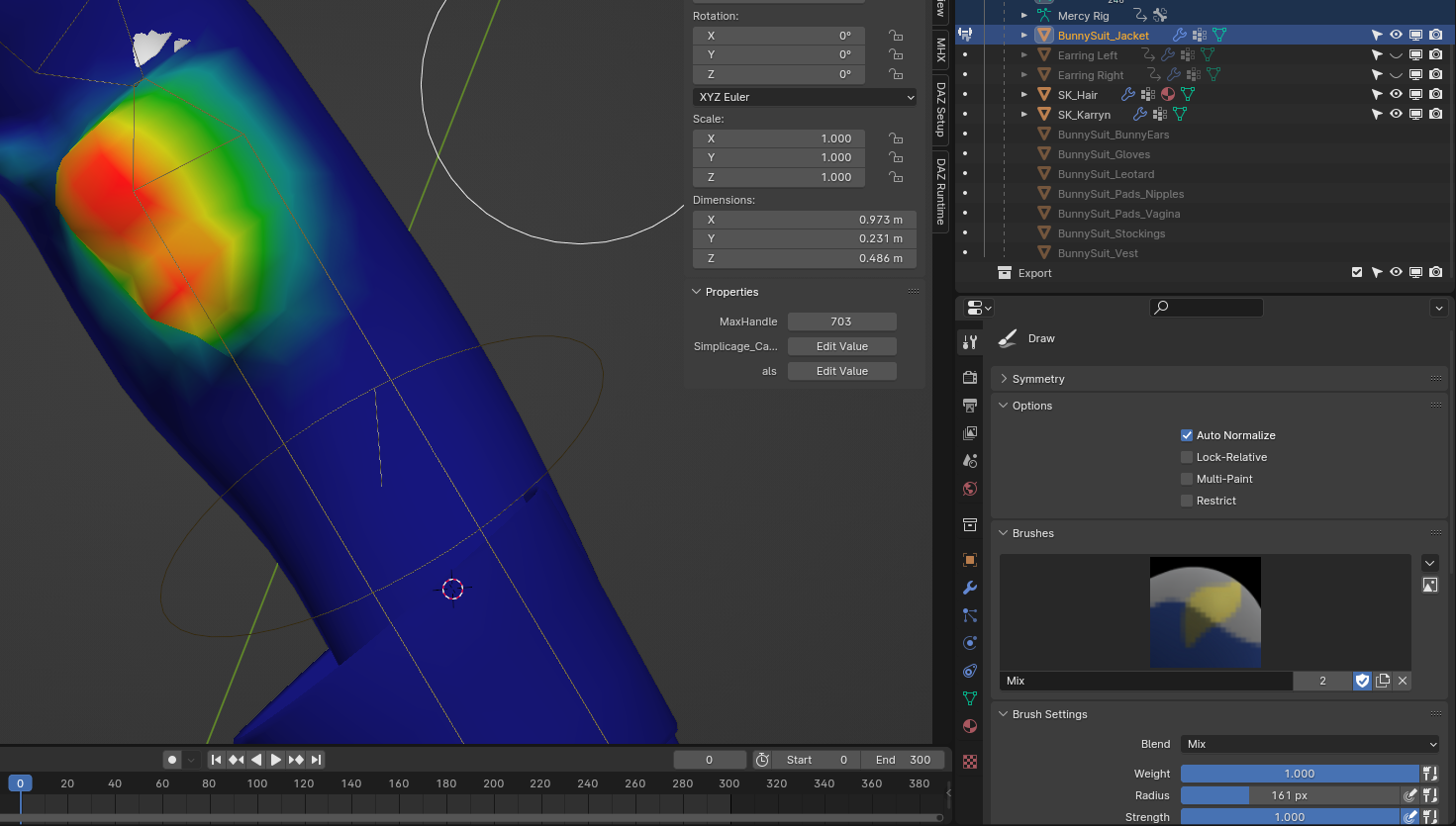This screenshot has height=826, width=1456.
Task: Toggle X rotation lock icon
Action: [896, 35]
